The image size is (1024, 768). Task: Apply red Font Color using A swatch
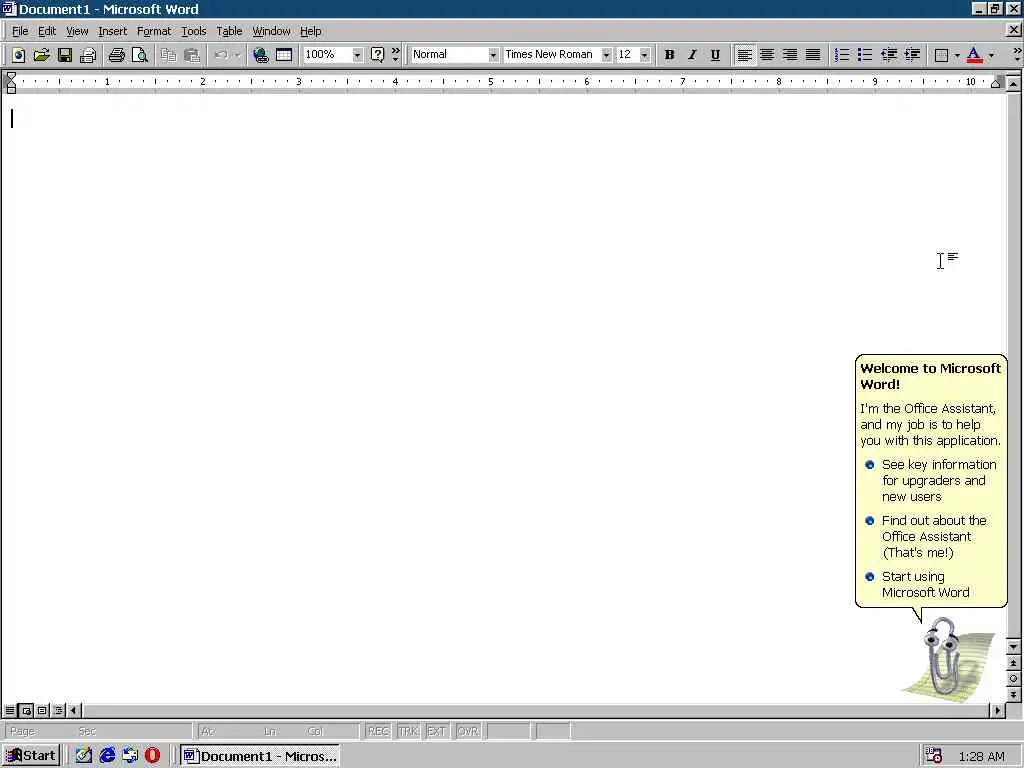pyautogui.click(x=974, y=55)
